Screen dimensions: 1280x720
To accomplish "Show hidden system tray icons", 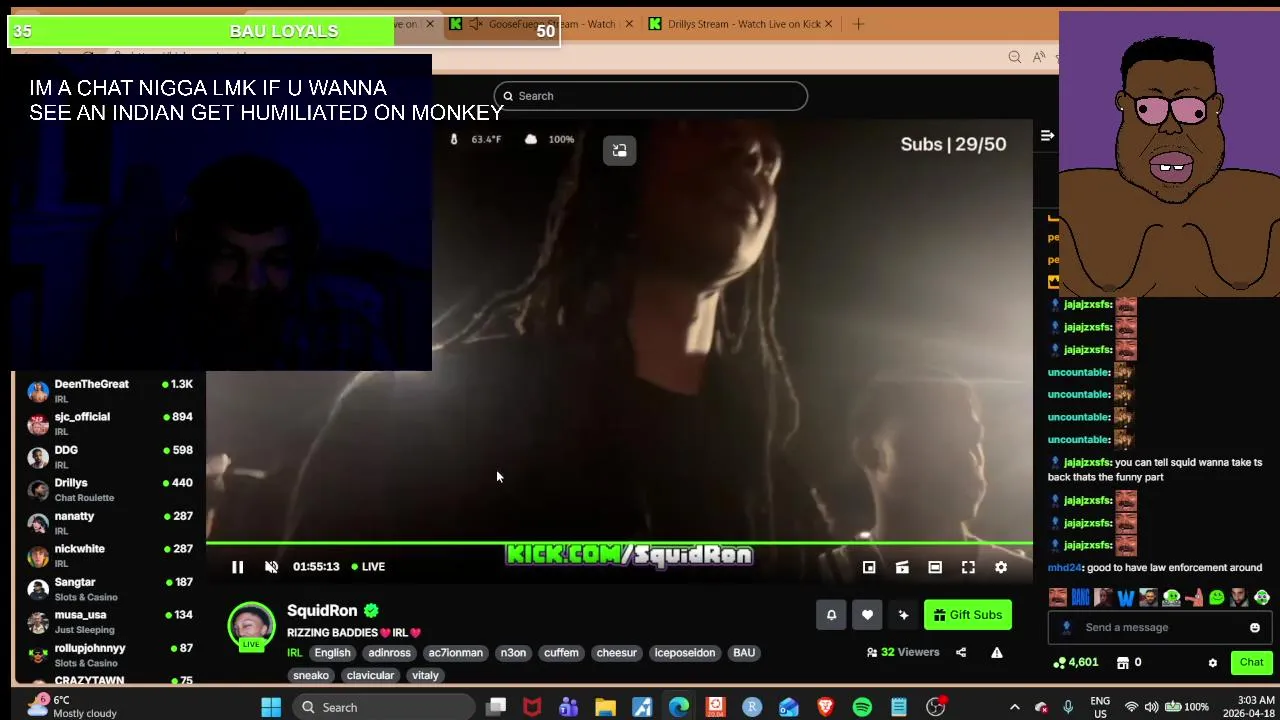I will (x=1014, y=708).
